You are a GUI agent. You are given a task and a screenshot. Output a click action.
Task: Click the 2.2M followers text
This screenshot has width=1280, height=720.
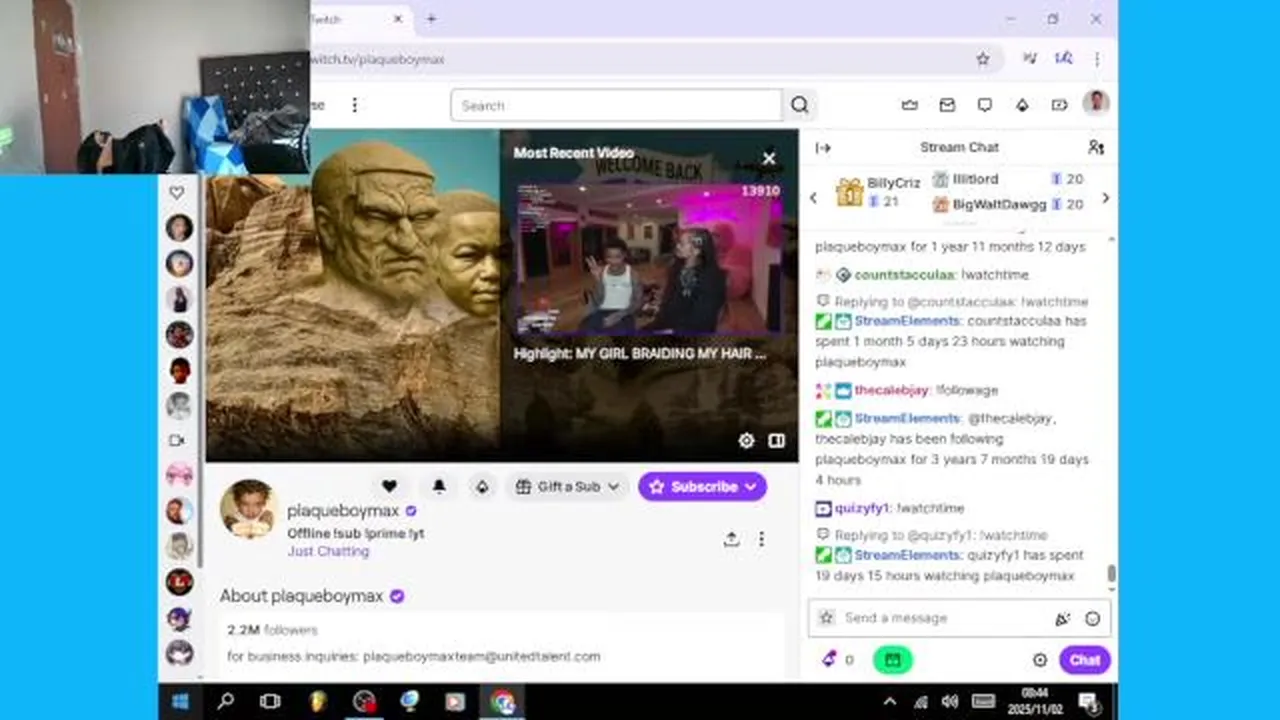[x=272, y=630]
